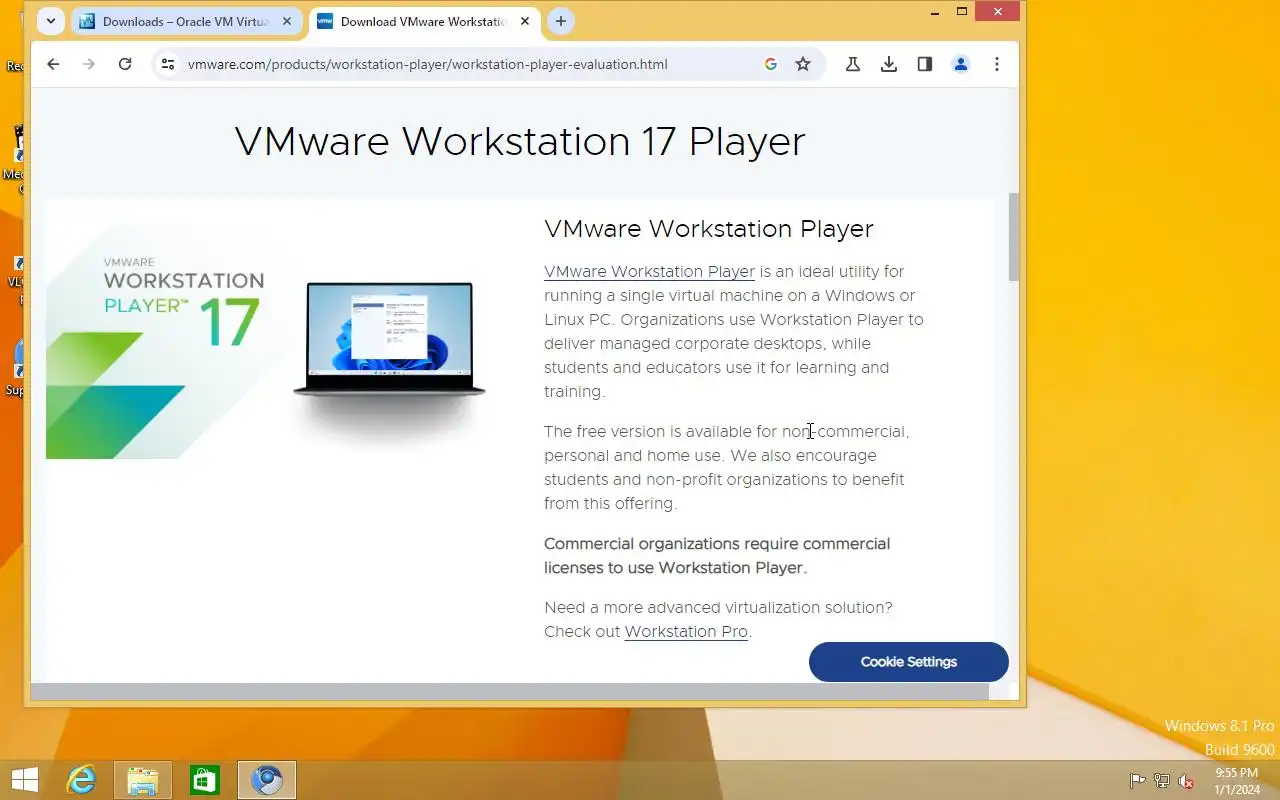The width and height of the screenshot is (1280, 800).
Task: Switch to Downloads – Oracle VM VirtualBox tab
Action: coord(186,21)
